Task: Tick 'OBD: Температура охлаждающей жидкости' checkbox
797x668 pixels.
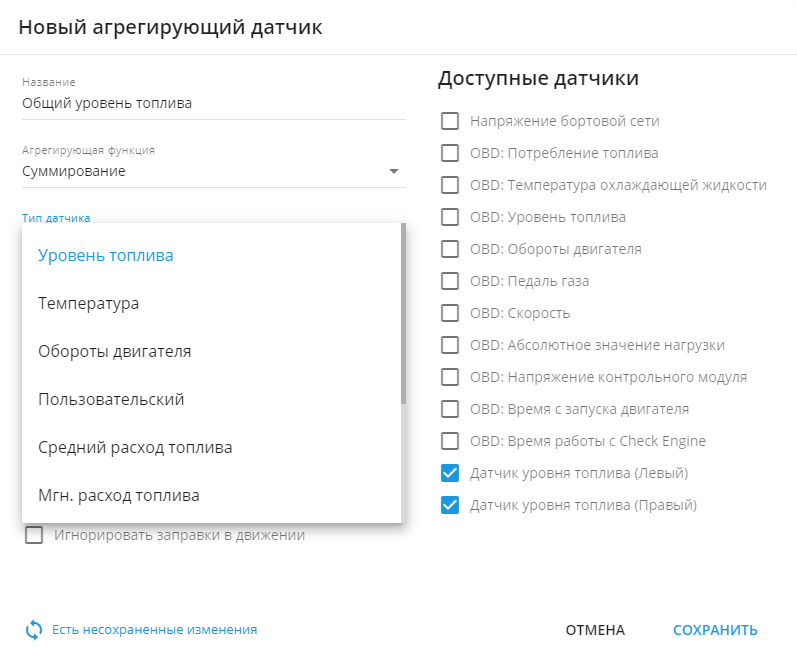Action: tap(450, 185)
